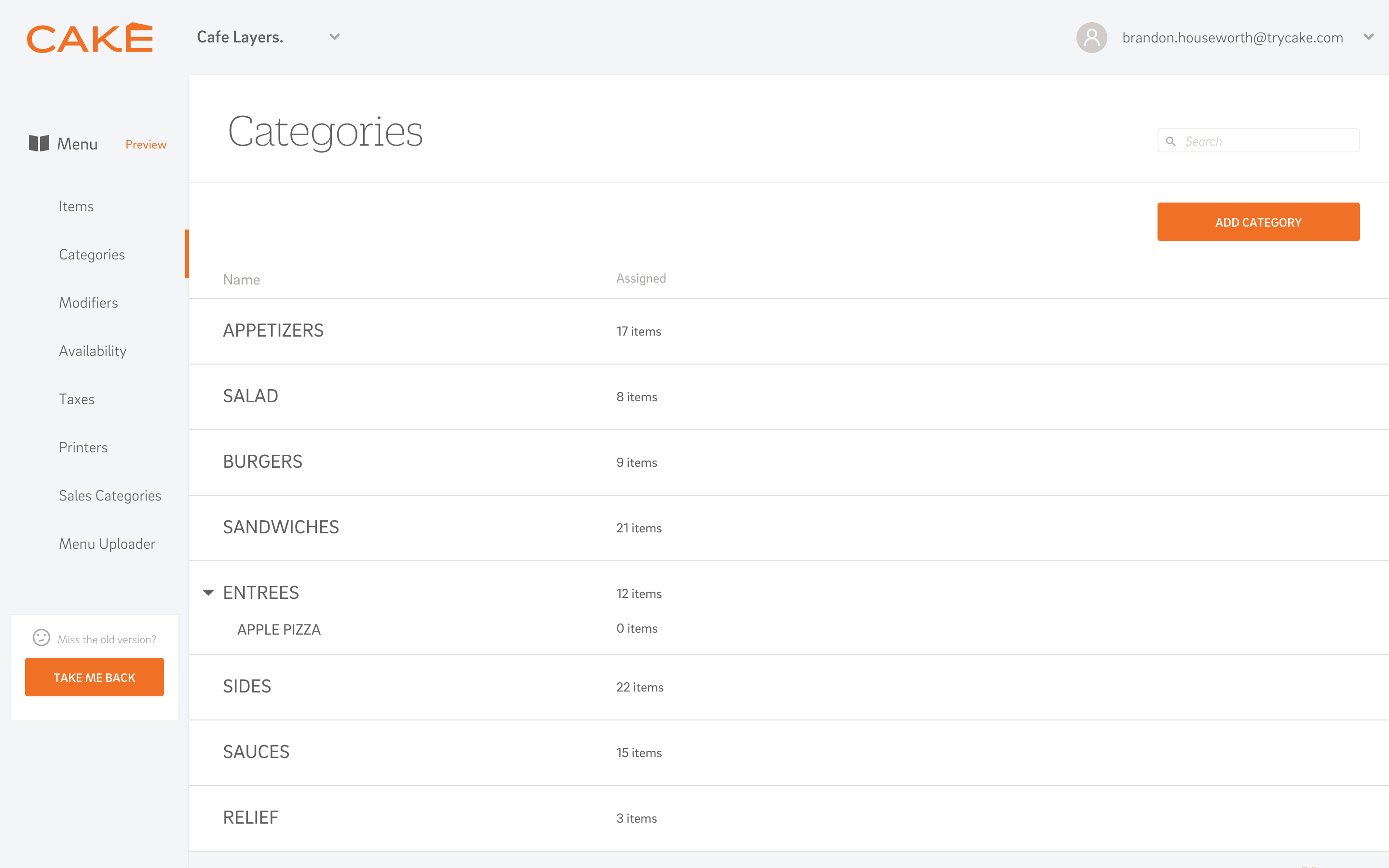Viewport: 1389px width, 868px height.
Task: Go to Modifiers section
Action: tap(88, 302)
